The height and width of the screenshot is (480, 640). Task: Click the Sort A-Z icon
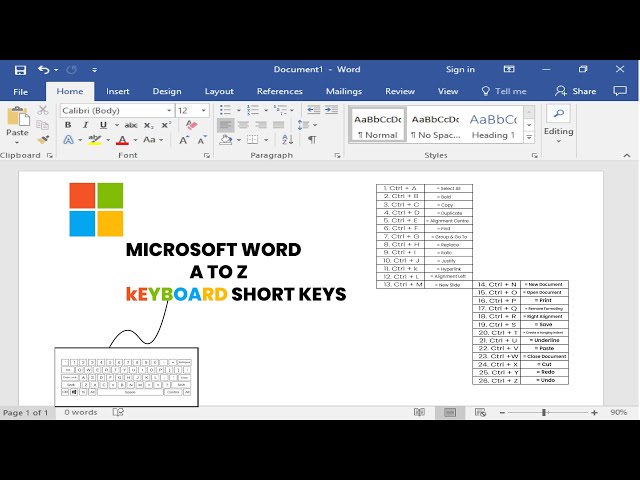point(288,140)
